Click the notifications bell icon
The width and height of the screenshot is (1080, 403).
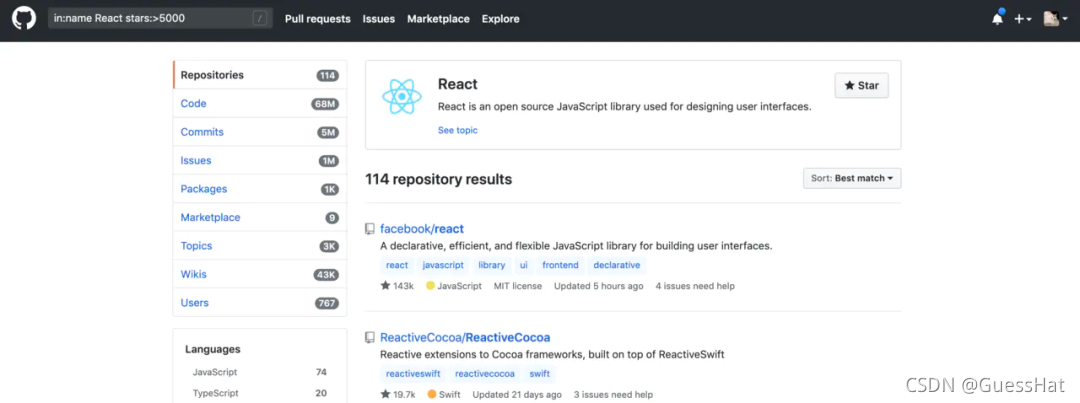[997, 19]
